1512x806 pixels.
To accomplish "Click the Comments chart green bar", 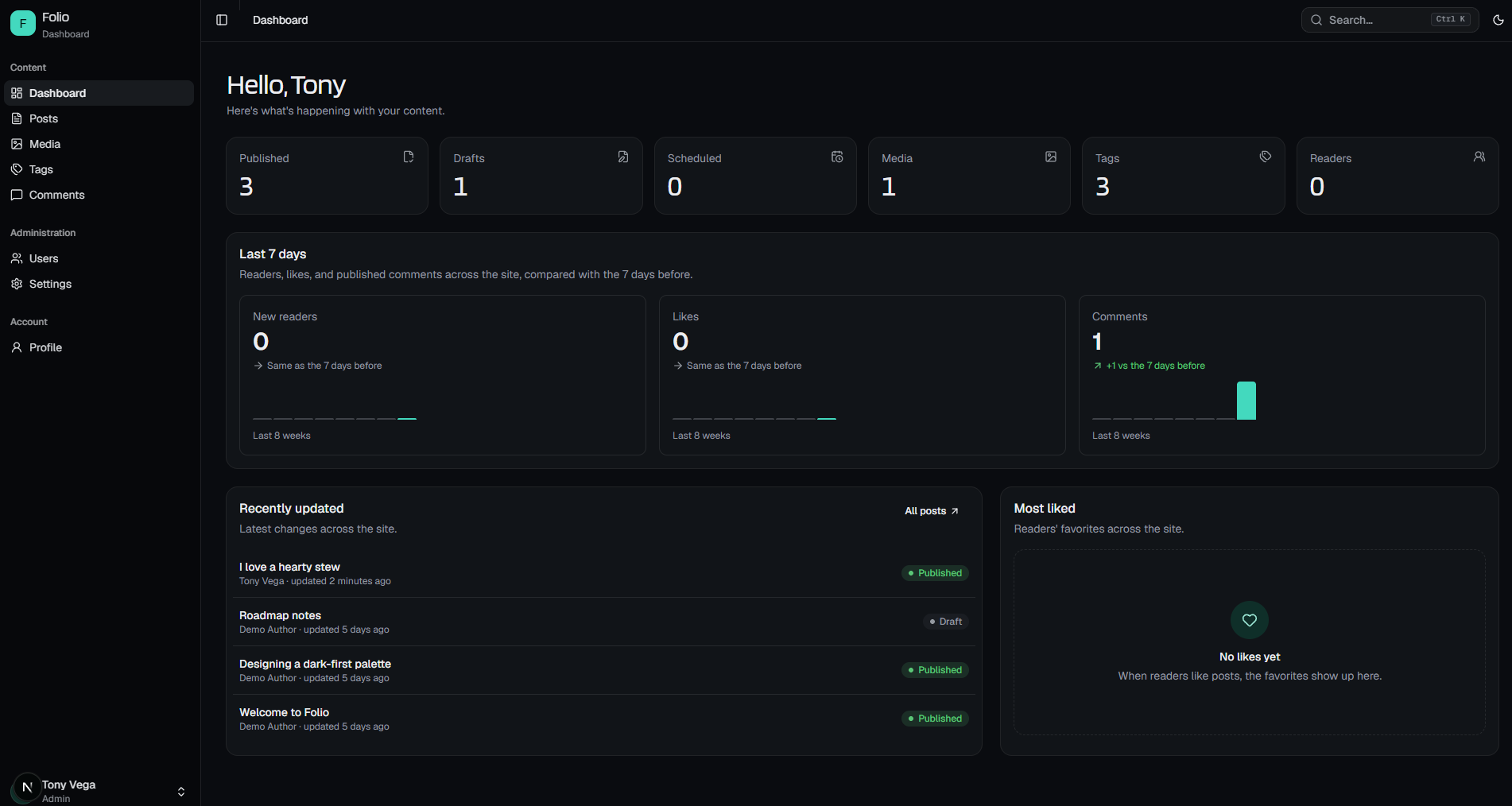I will 1246,401.
